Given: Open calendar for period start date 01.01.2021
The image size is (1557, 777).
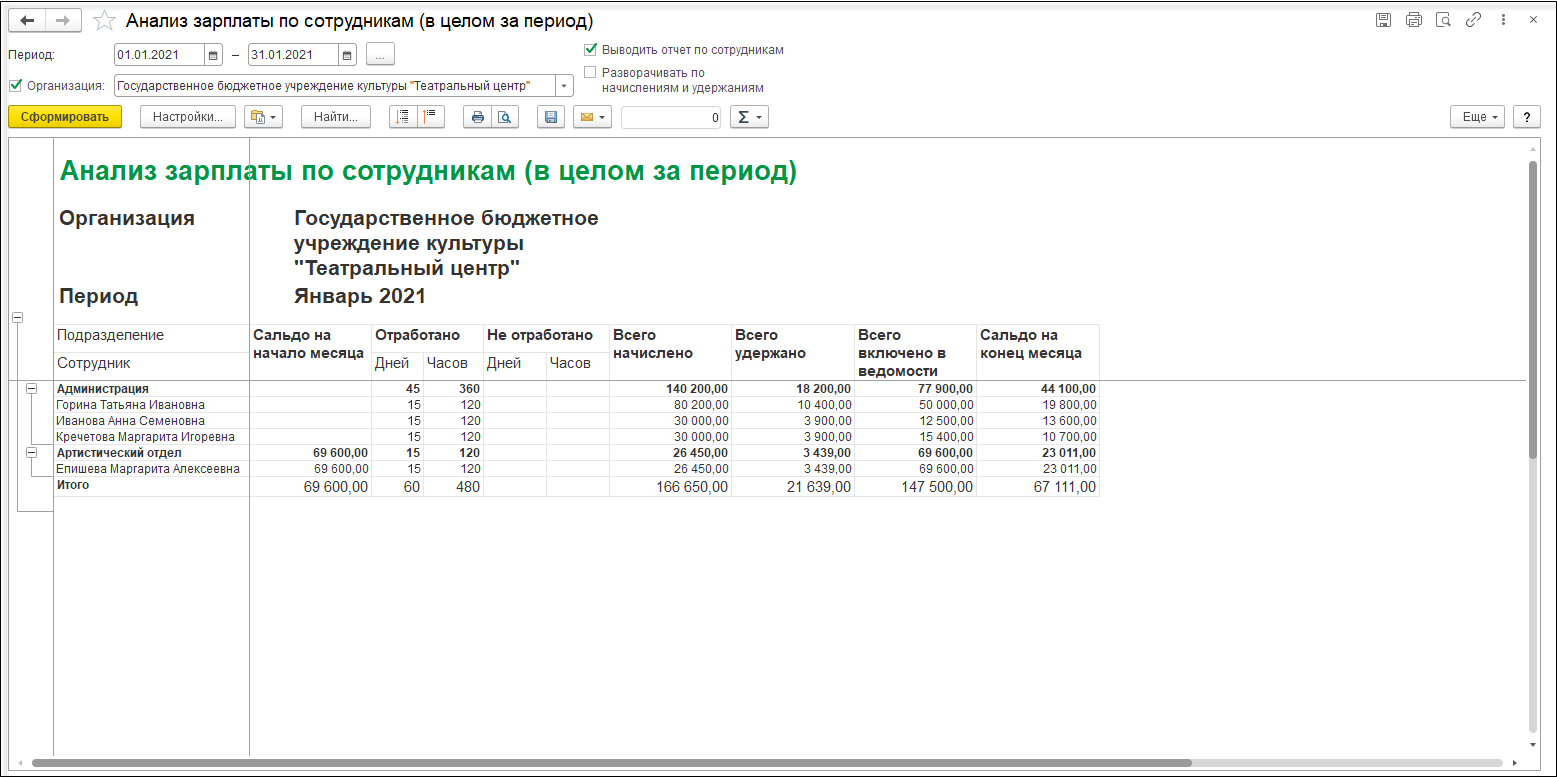Looking at the screenshot, I should 213,55.
